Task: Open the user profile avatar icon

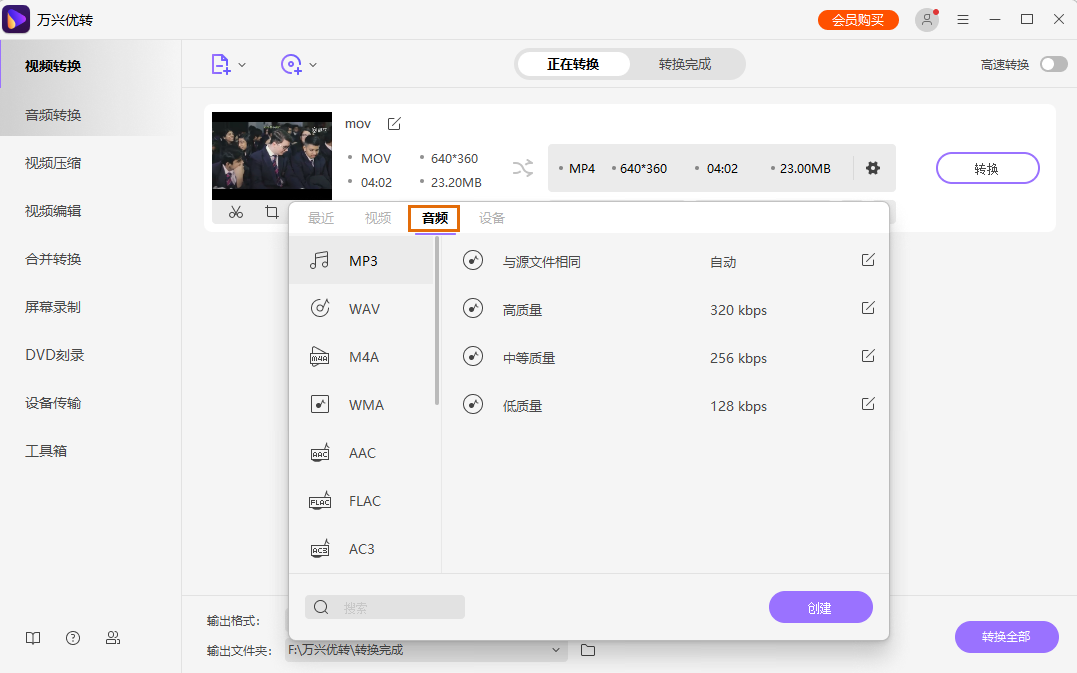Action: point(925,19)
